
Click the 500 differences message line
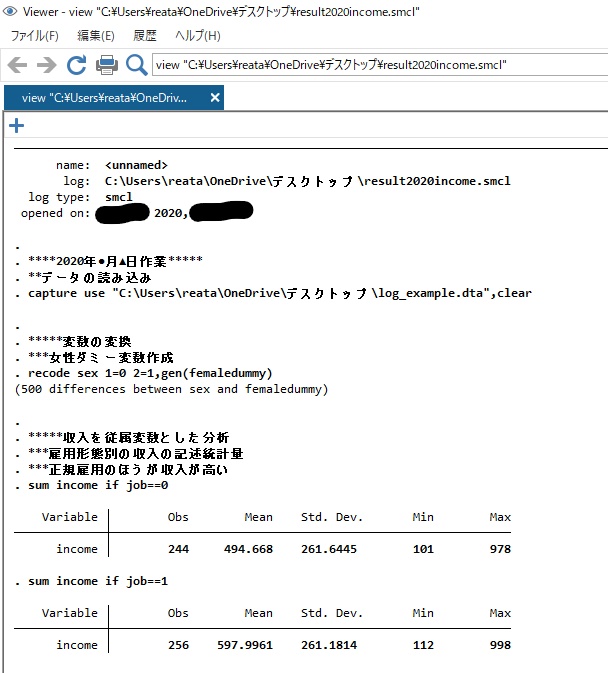[x=171, y=389]
